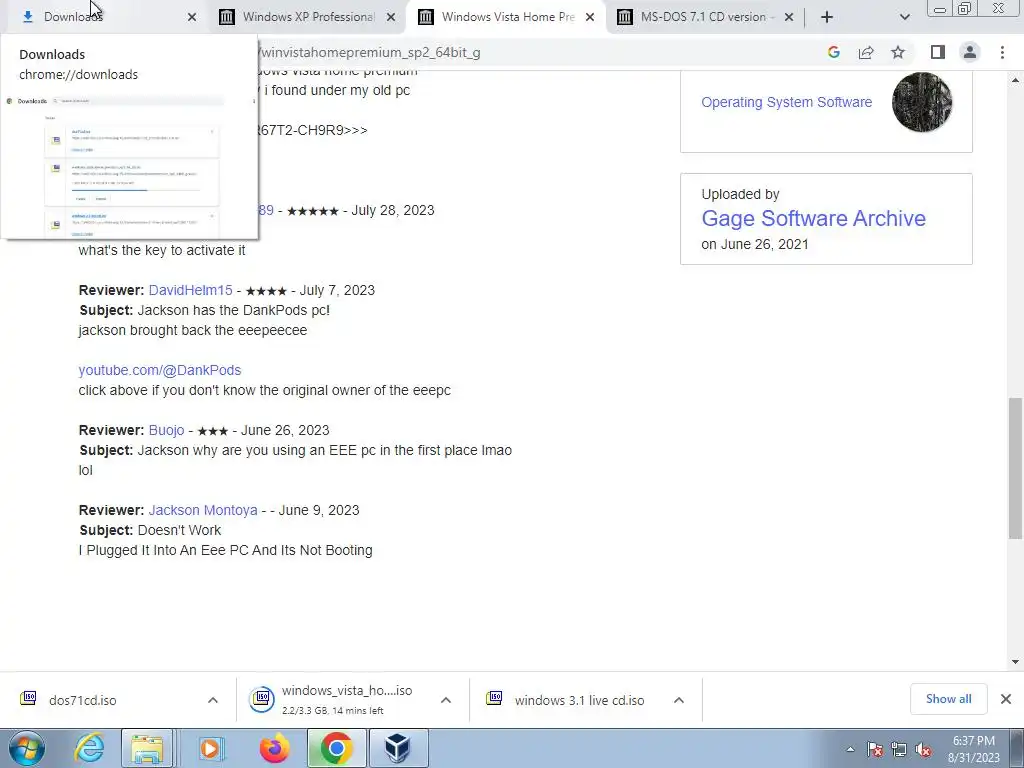Launch Firefox from taskbar
Image resolution: width=1024 pixels, height=768 pixels.
274,748
